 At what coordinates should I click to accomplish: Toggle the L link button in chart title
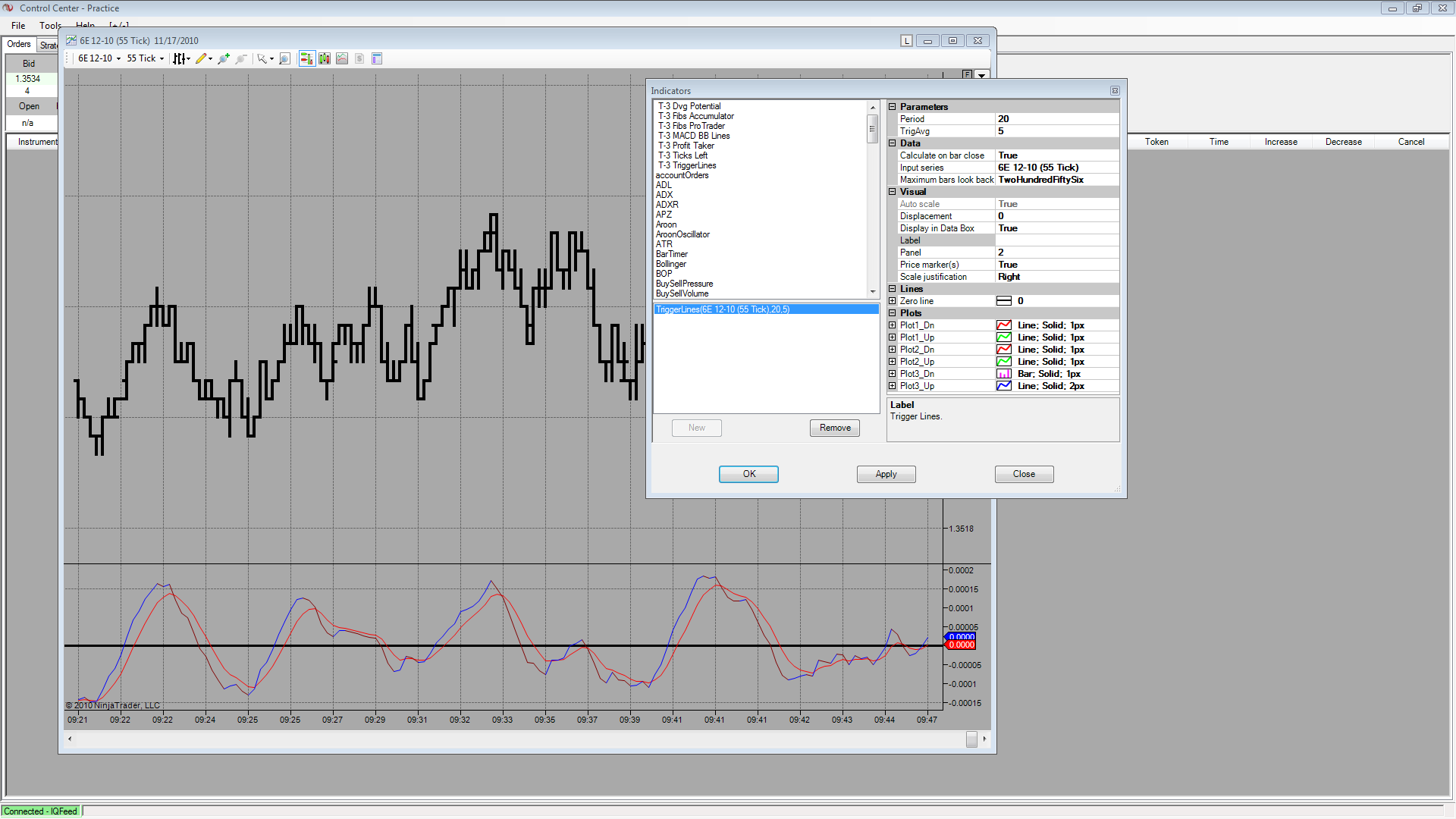click(x=906, y=41)
